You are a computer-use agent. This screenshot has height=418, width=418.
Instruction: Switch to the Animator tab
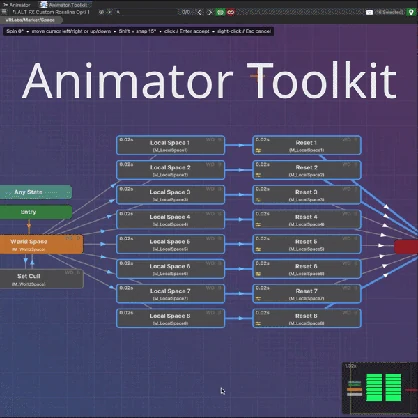click(17, 5)
